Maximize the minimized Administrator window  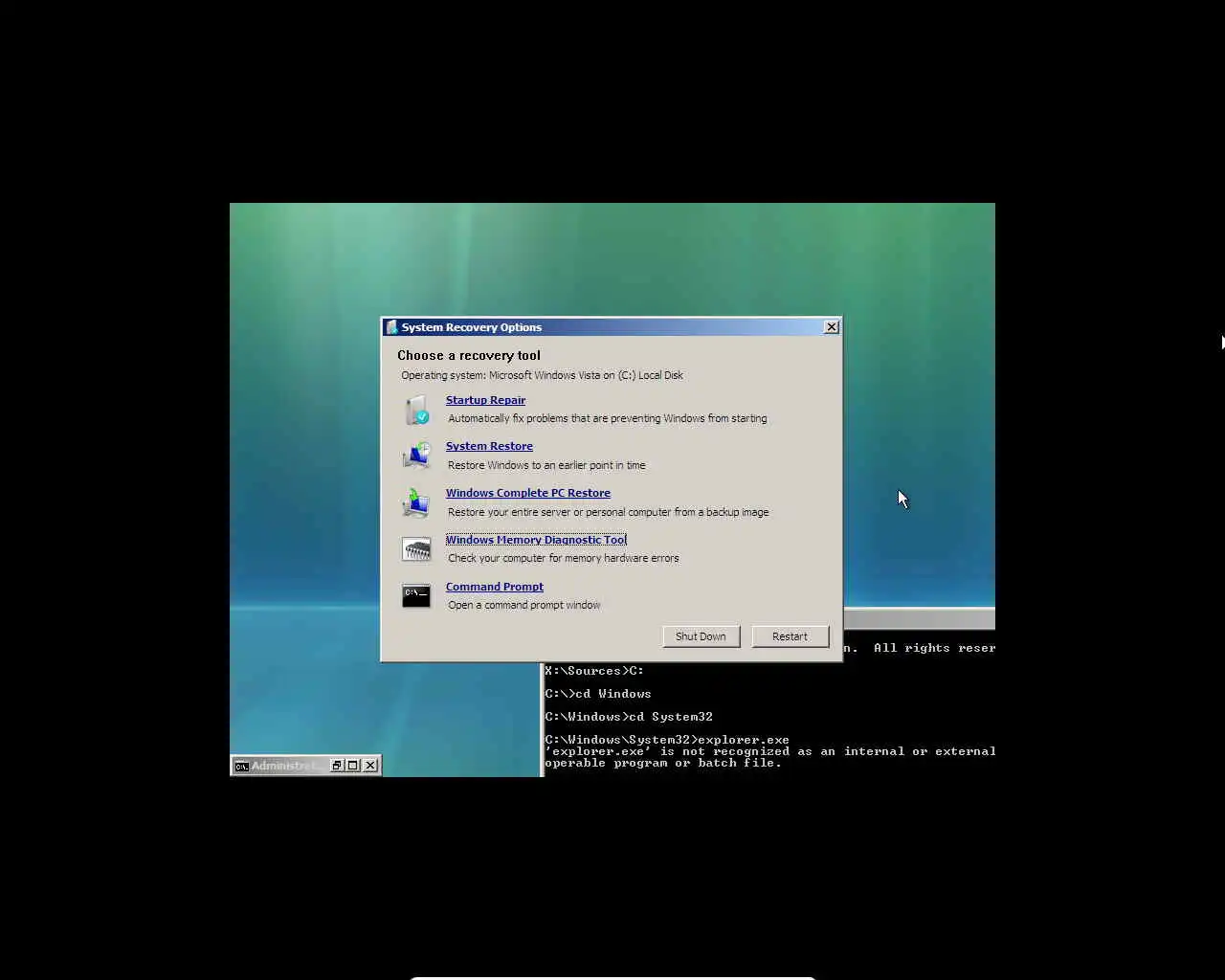tap(353, 766)
